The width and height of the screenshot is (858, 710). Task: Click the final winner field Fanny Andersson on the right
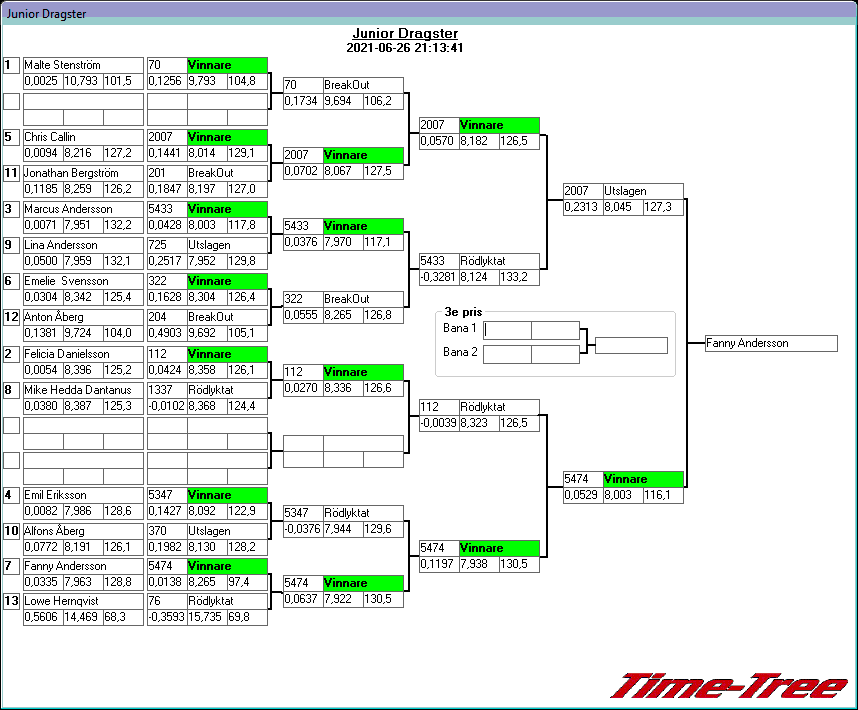(x=770, y=343)
